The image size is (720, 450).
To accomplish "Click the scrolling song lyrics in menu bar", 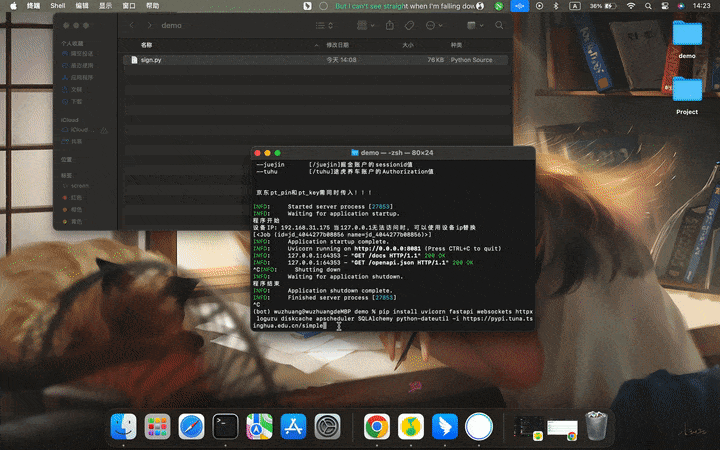I will pyautogui.click(x=405, y=6).
